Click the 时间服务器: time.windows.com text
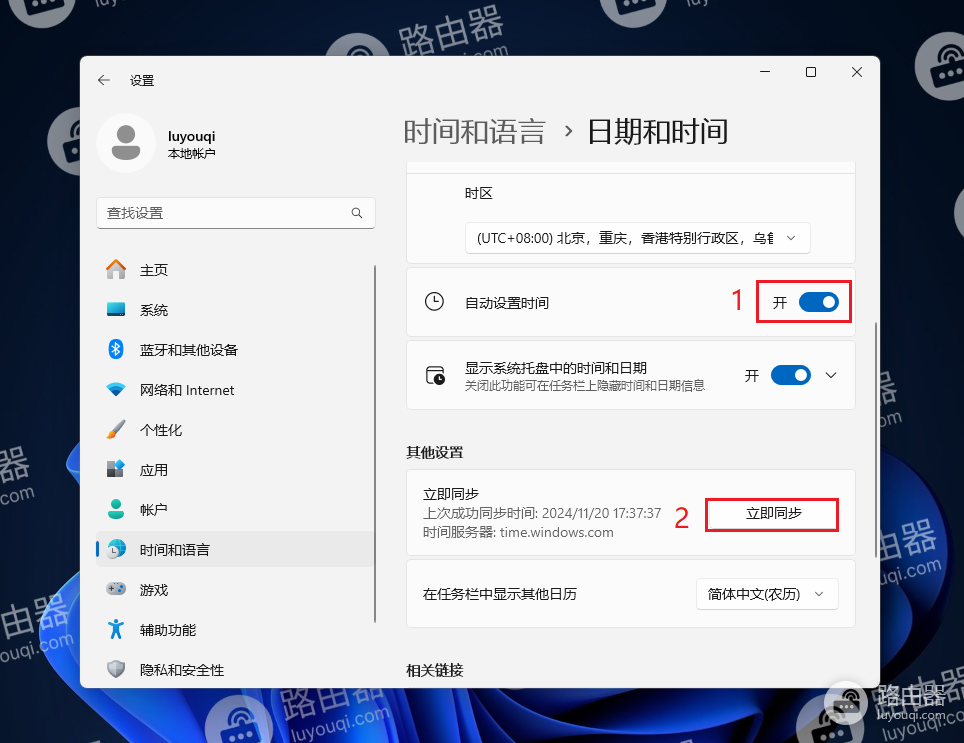This screenshot has width=964, height=743. click(x=518, y=532)
